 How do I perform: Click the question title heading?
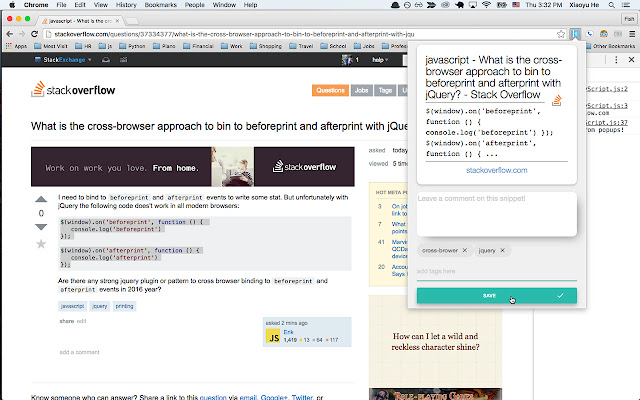pos(220,126)
